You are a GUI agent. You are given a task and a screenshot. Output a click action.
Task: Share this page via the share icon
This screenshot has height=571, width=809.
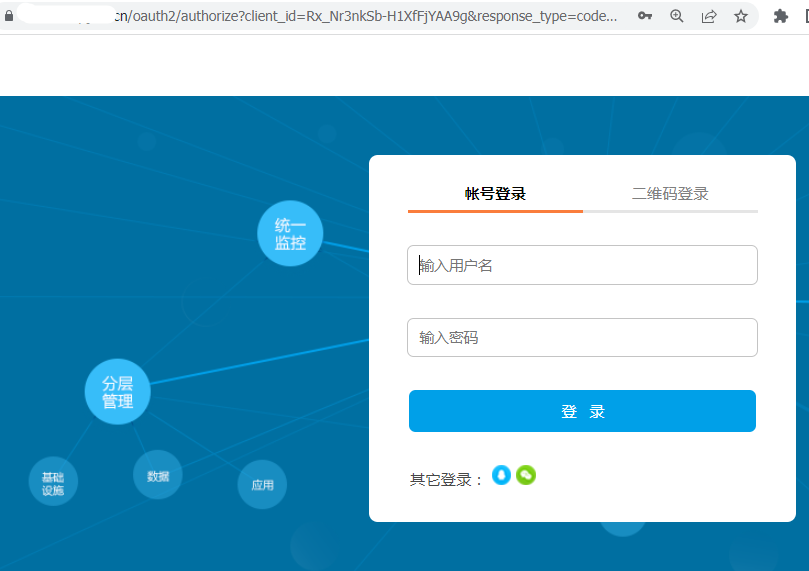pyautogui.click(x=709, y=16)
